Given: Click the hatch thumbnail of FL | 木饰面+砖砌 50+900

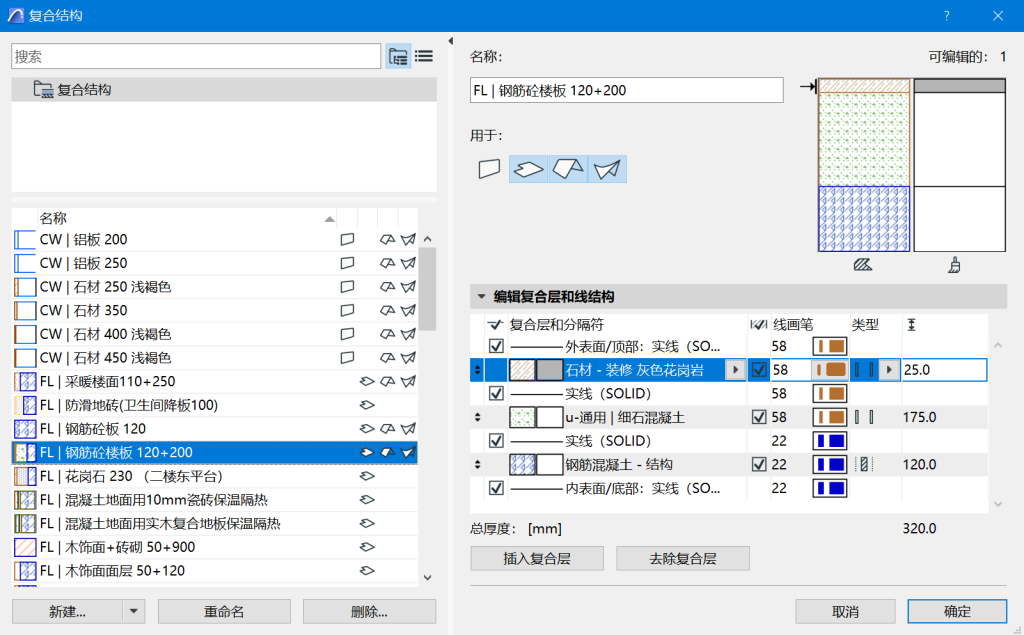Looking at the screenshot, I should click(25, 547).
